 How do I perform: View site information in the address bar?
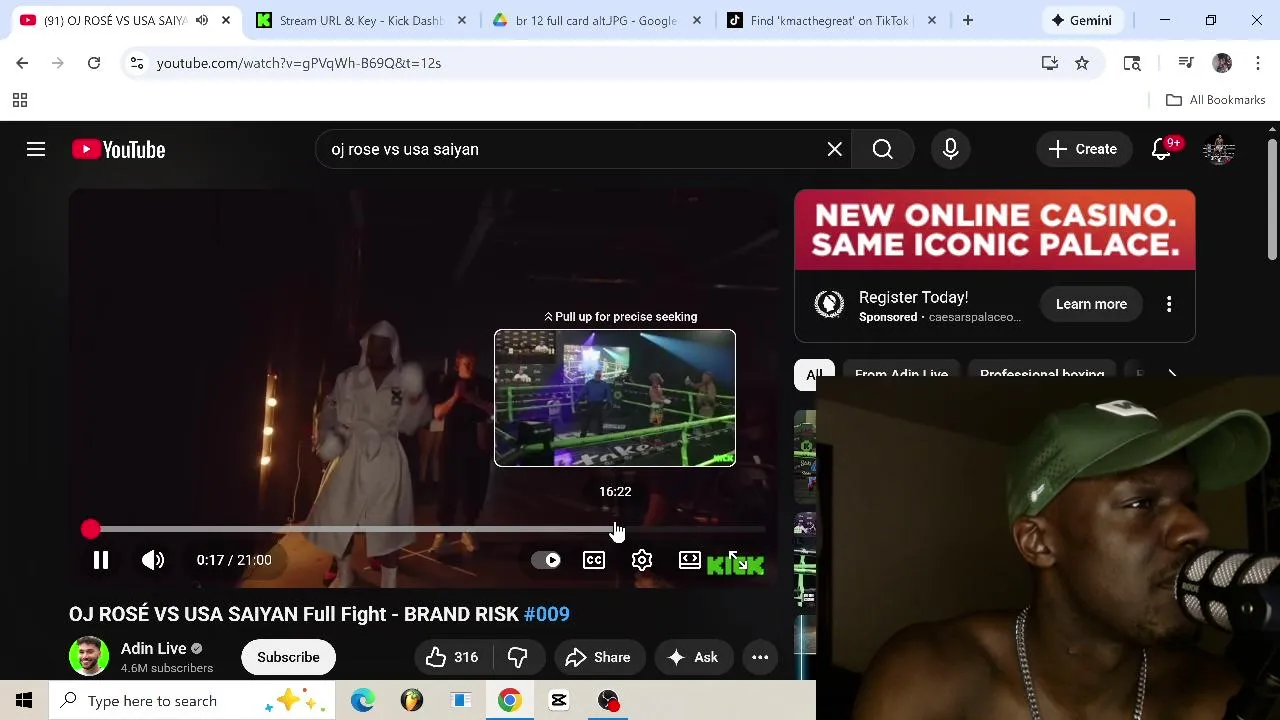pos(138,63)
